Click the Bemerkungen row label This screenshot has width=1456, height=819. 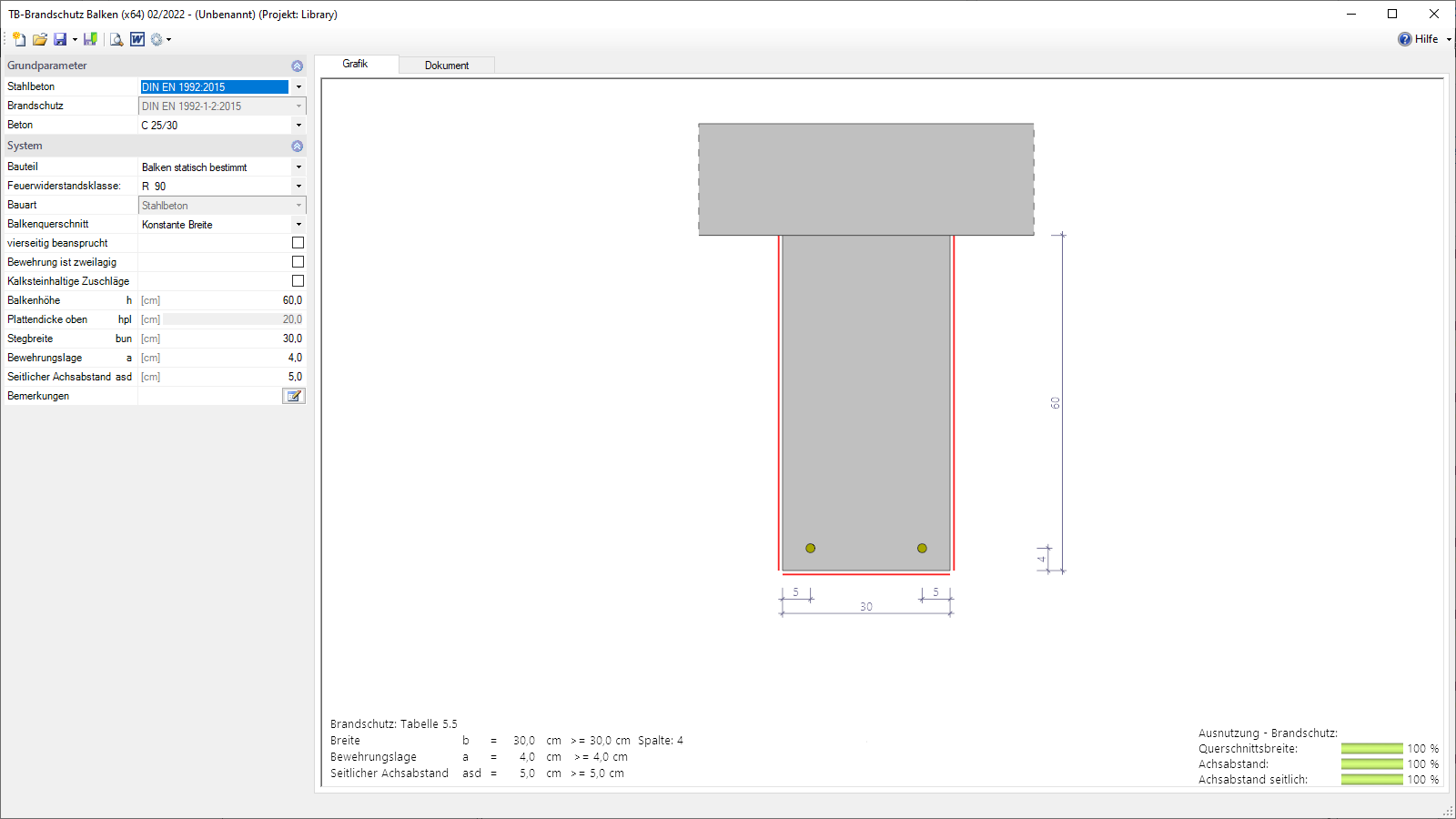pyautogui.click(x=38, y=396)
